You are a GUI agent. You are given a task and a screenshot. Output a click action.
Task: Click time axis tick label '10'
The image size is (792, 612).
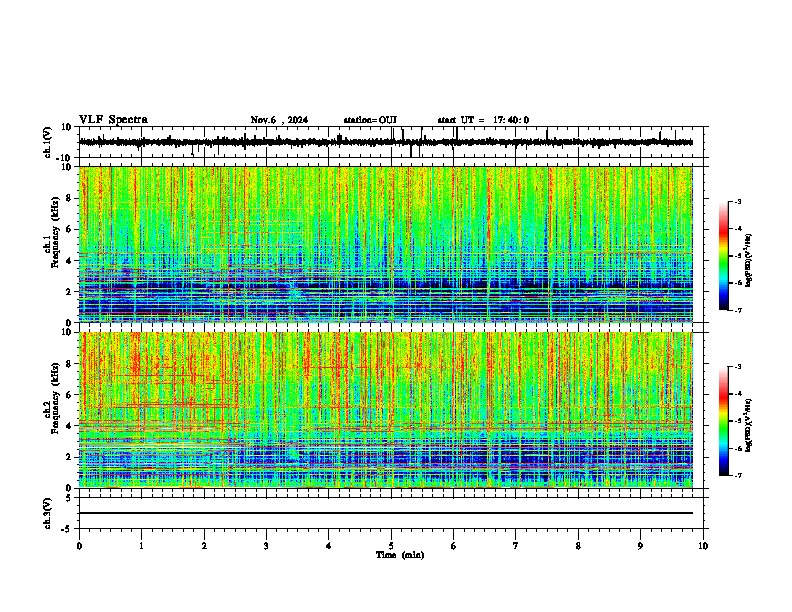[703, 546]
